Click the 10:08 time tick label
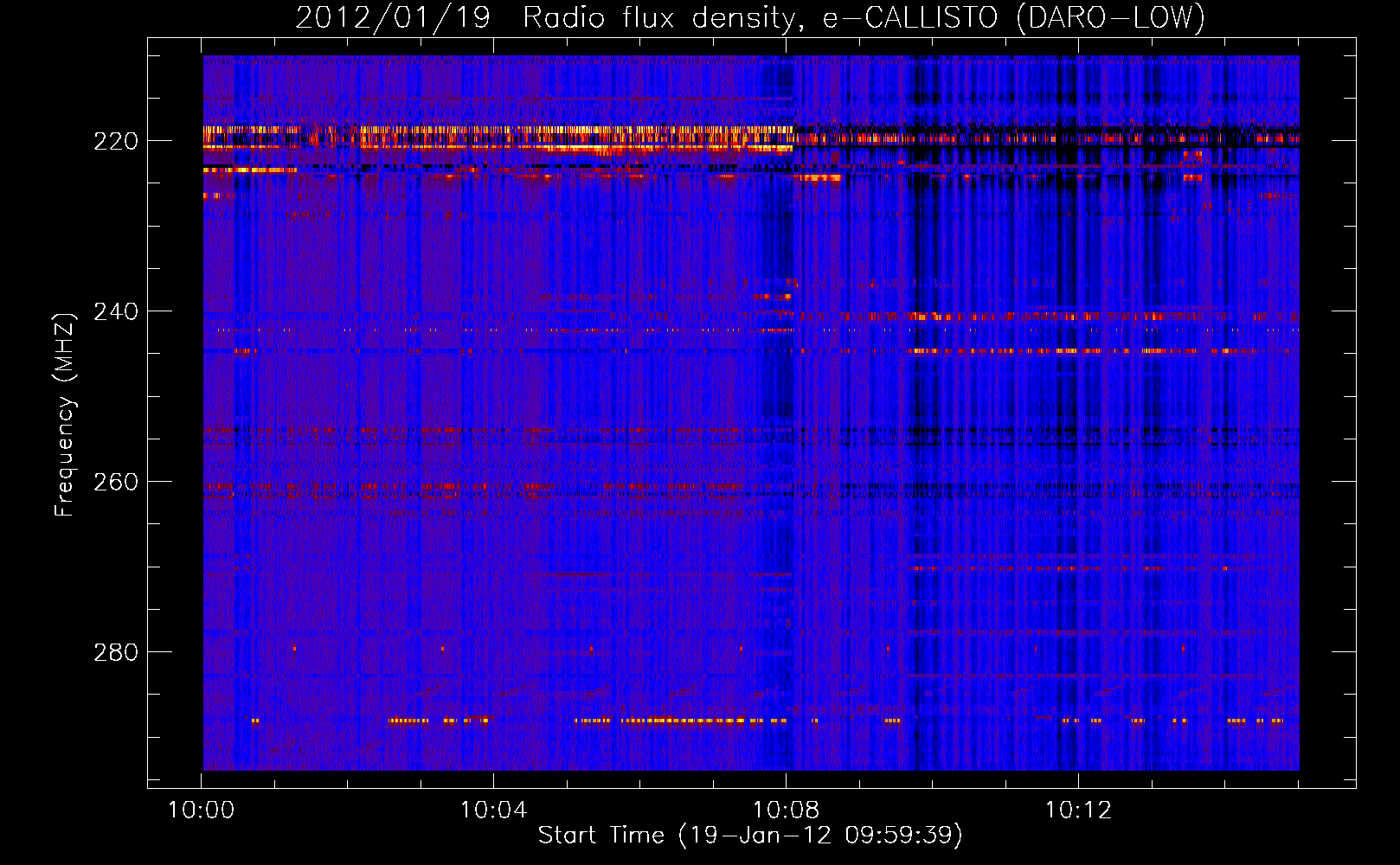The image size is (1400, 865). 786,811
